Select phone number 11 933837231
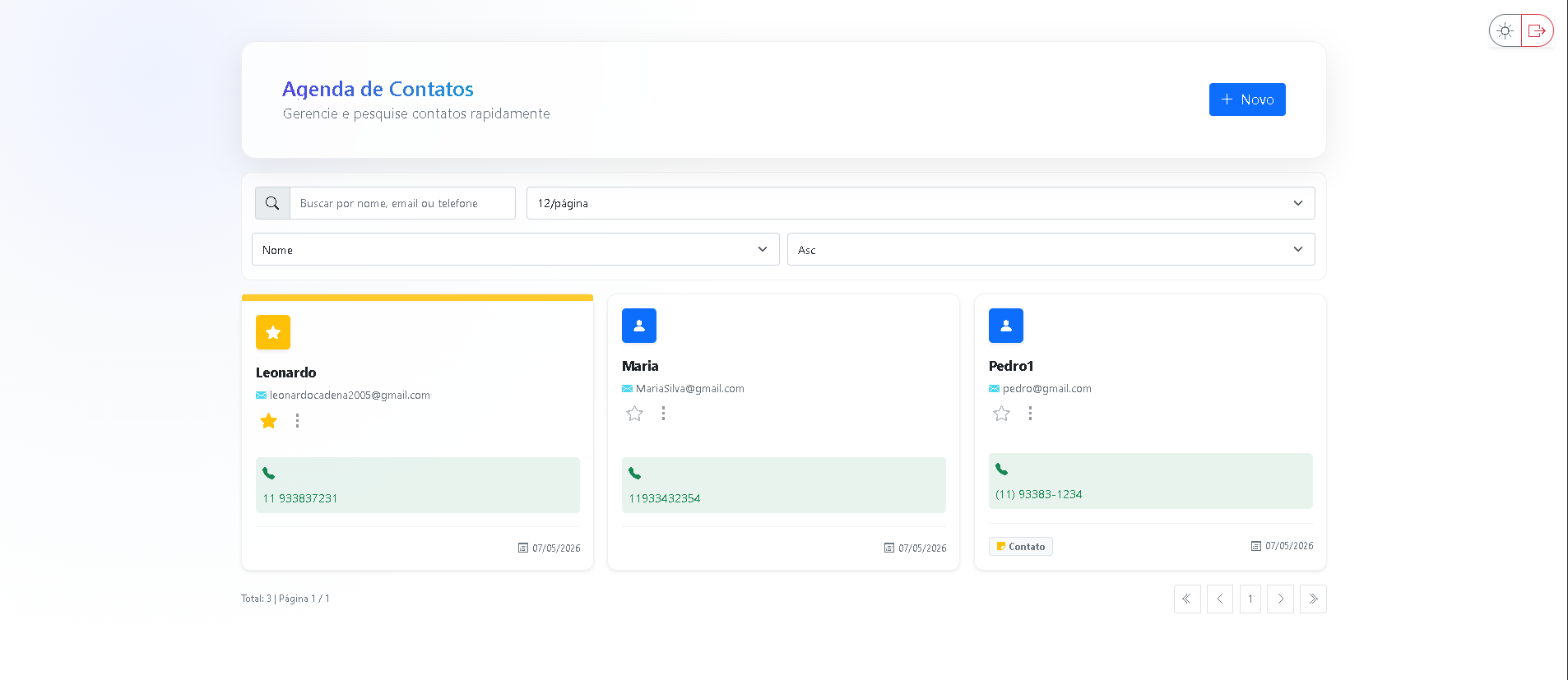 tap(300, 498)
